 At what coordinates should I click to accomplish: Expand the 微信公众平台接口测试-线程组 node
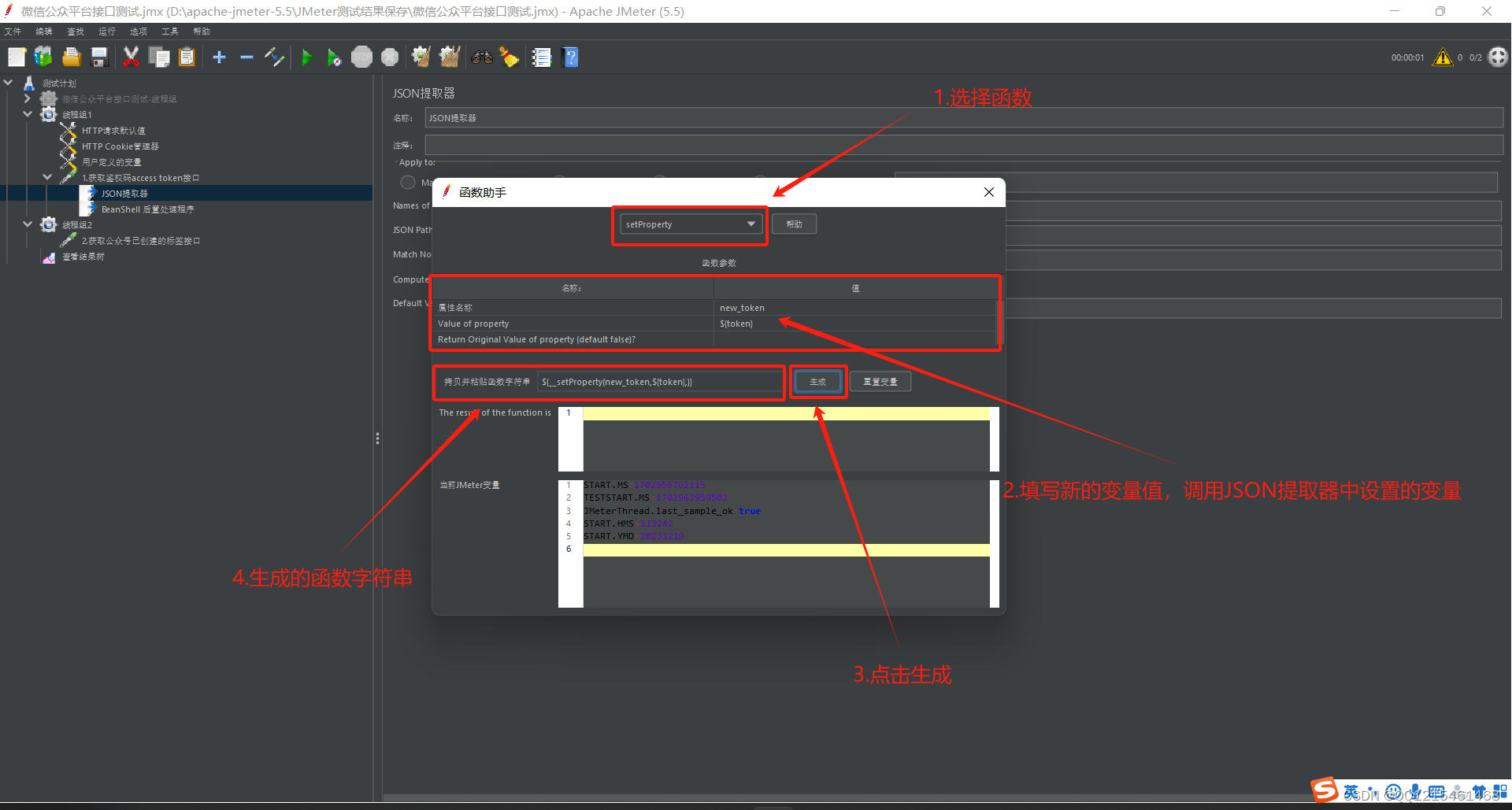tap(28, 98)
